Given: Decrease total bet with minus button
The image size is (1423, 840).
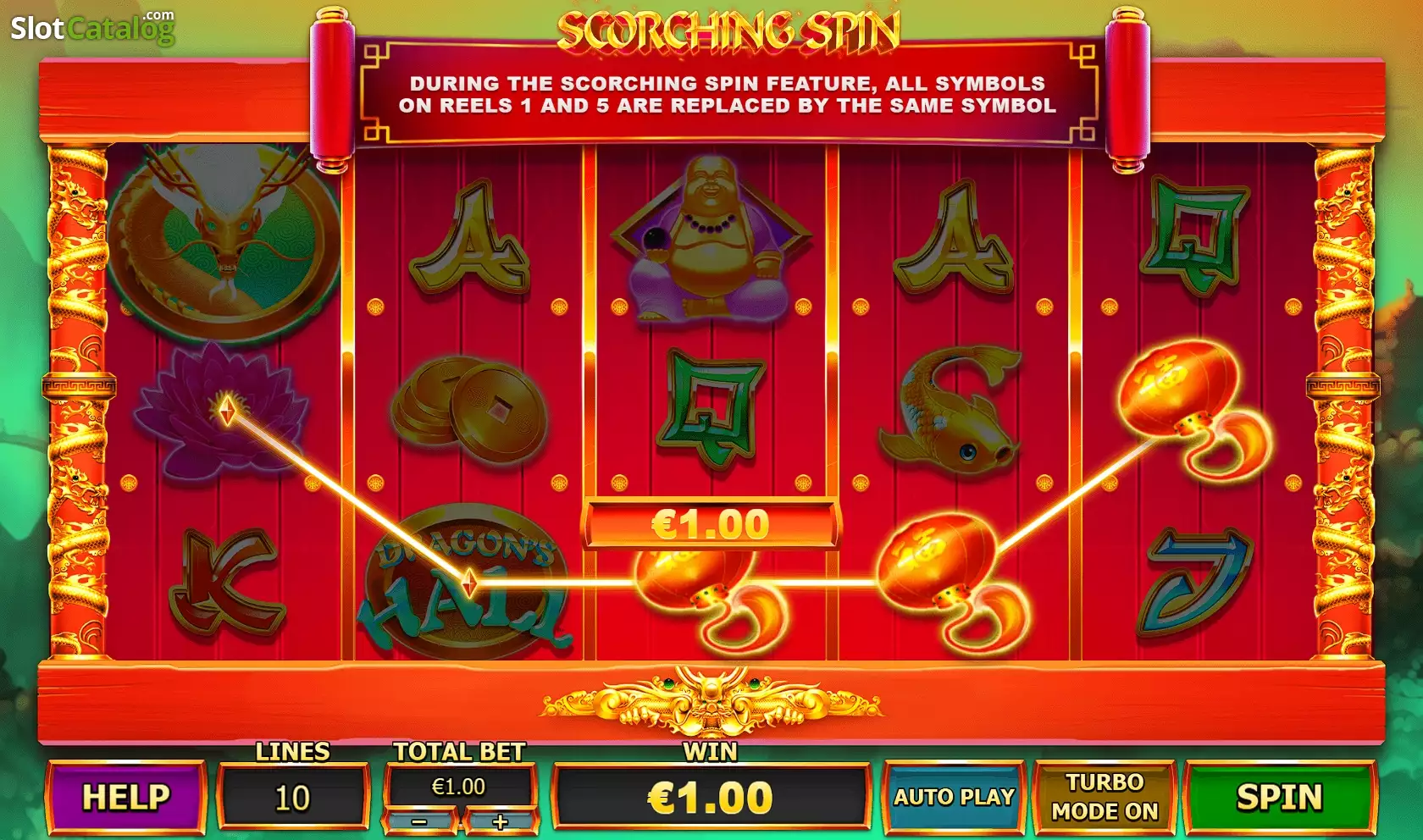Looking at the screenshot, I should coord(420,821).
